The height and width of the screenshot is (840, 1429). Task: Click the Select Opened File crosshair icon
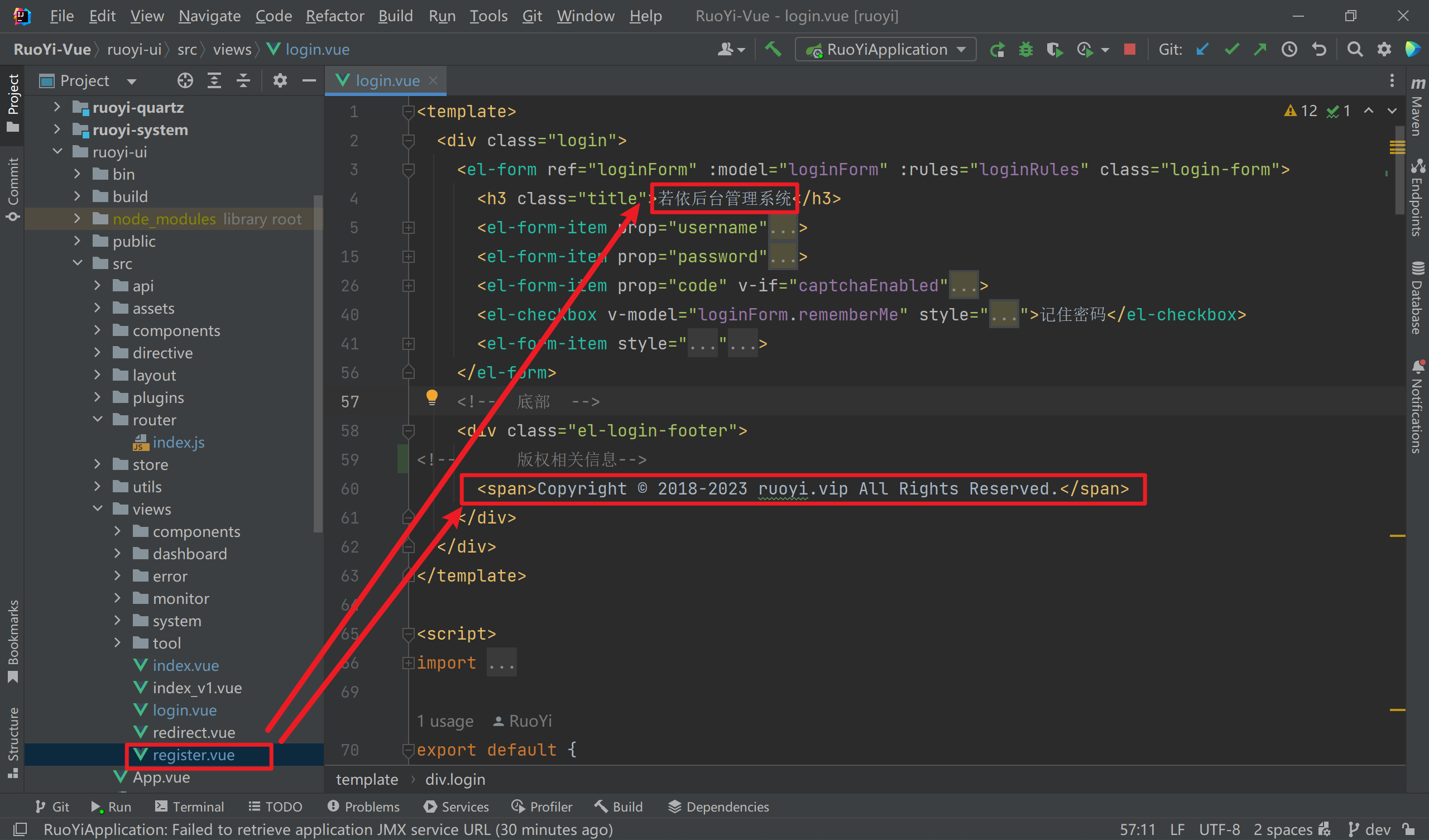(185, 80)
